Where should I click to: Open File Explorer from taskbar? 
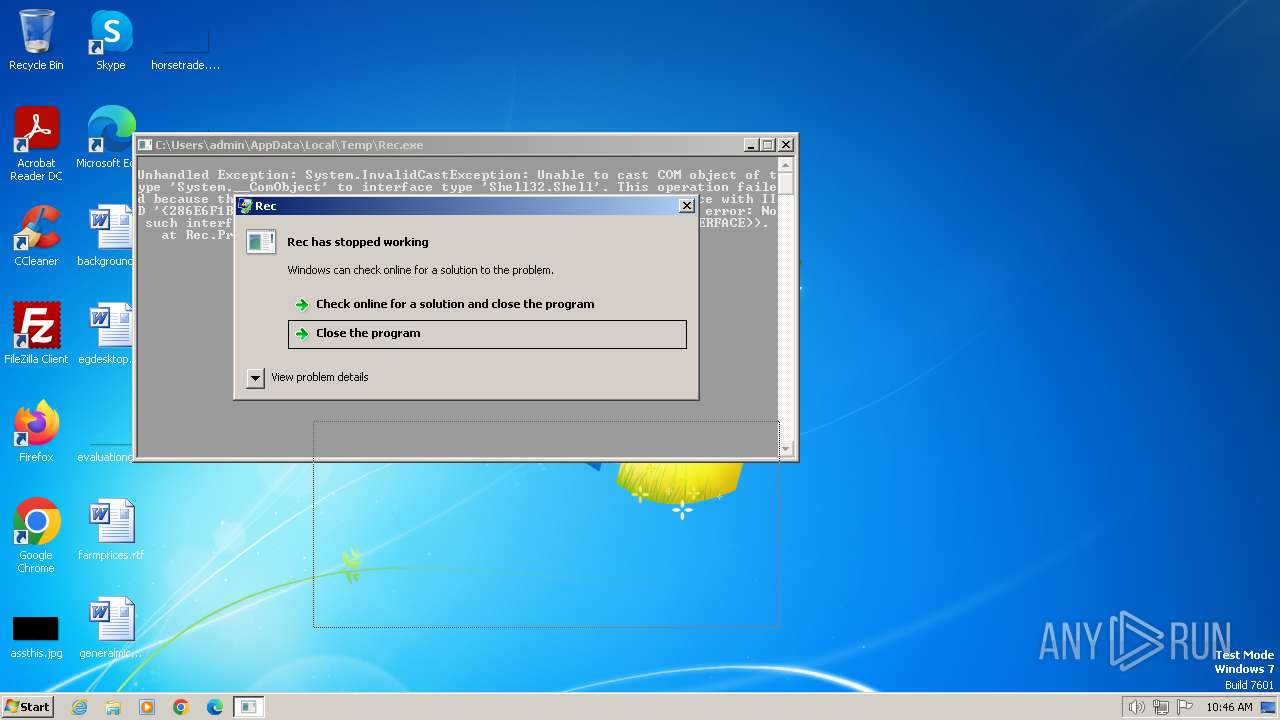tap(113, 707)
